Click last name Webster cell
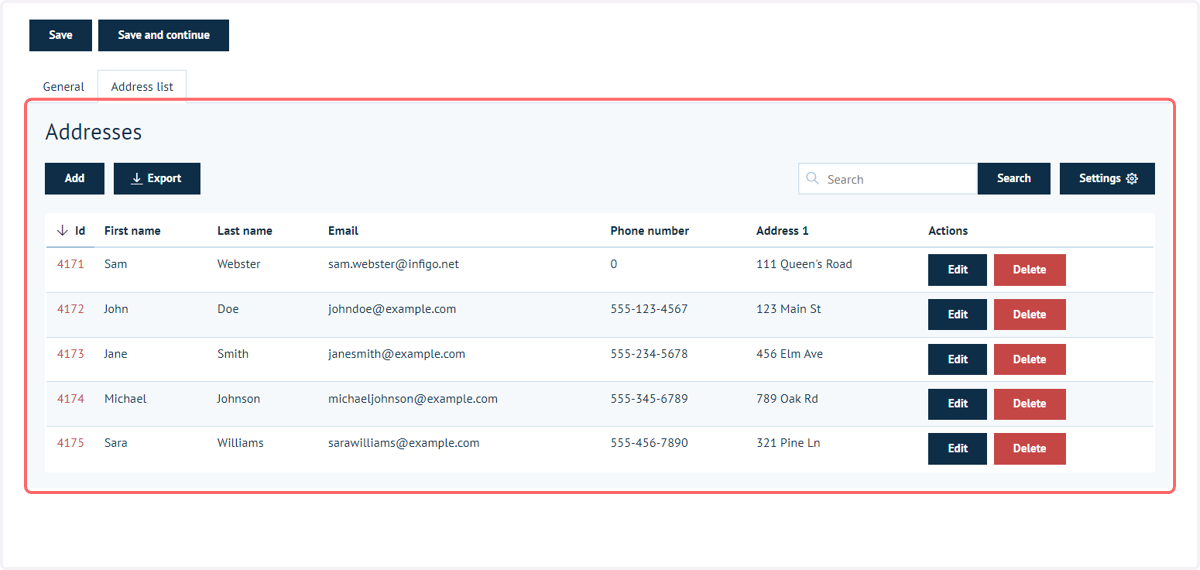The width and height of the screenshot is (1200, 570). [x=239, y=265]
